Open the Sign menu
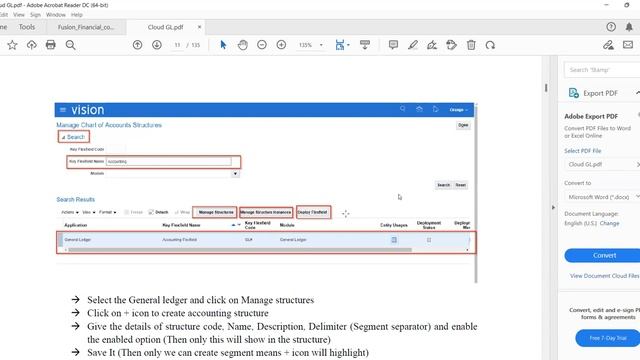The height and width of the screenshot is (360, 640). 36,15
